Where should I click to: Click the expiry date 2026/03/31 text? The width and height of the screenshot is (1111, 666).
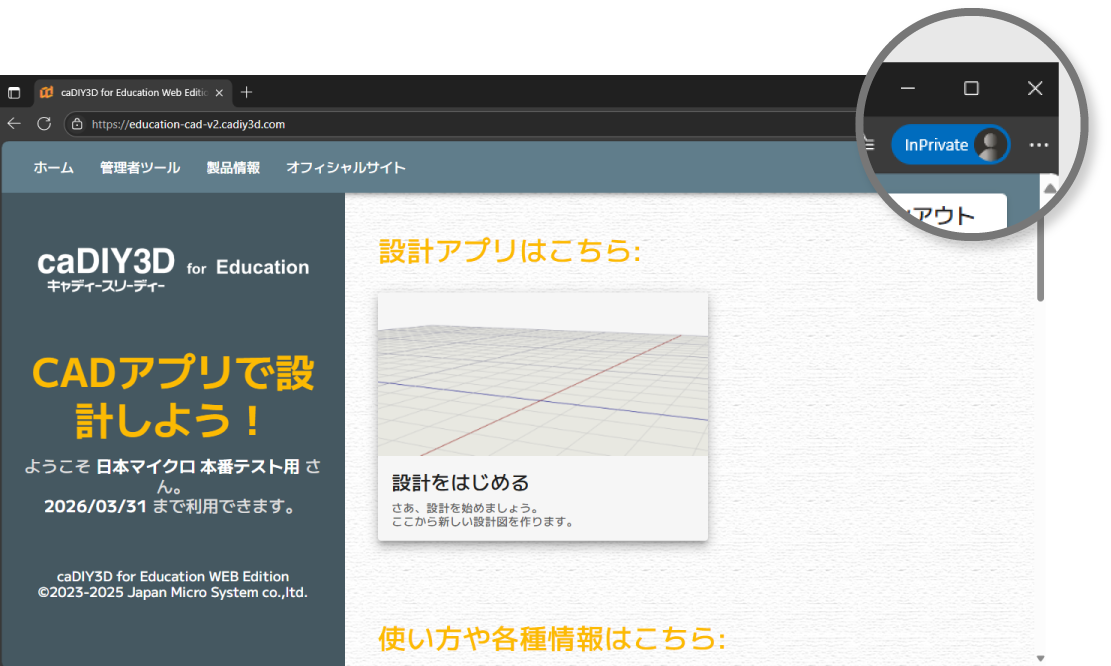point(95,507)
